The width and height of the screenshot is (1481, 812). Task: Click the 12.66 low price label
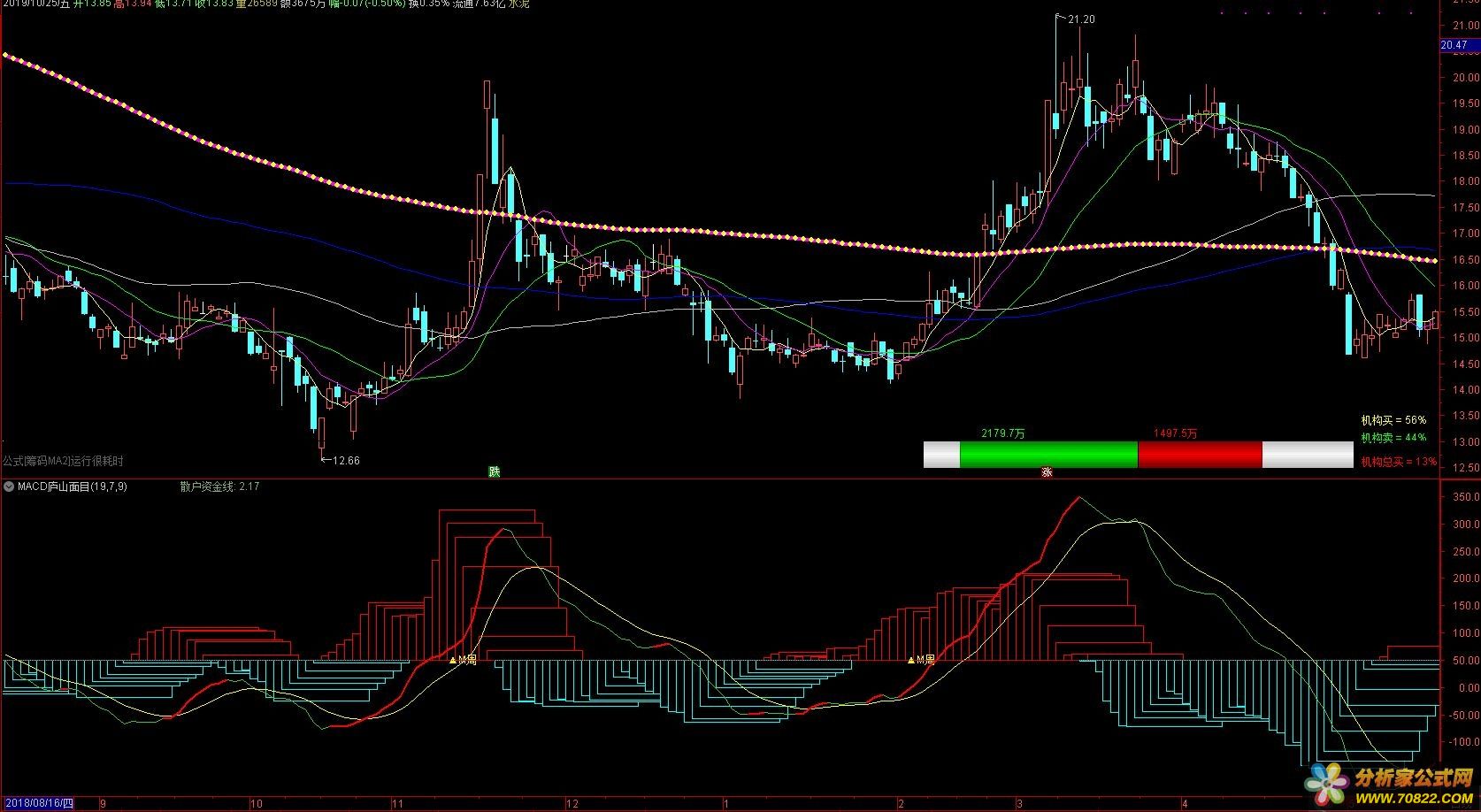click(x=346, y=461)
